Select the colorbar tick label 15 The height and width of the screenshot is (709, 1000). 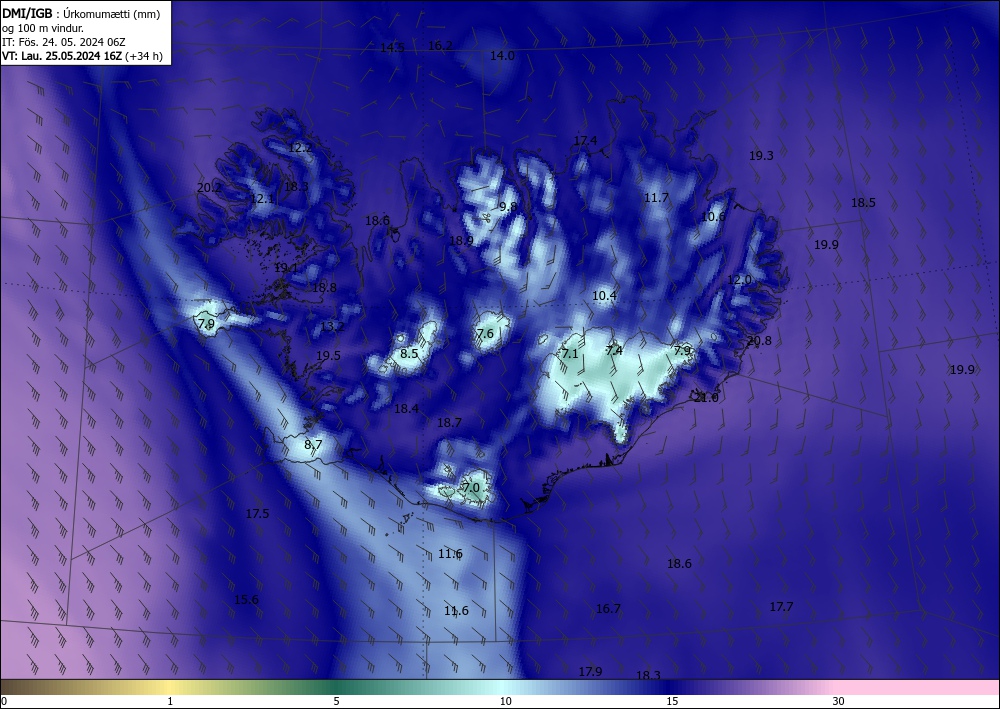pos(672,702)
